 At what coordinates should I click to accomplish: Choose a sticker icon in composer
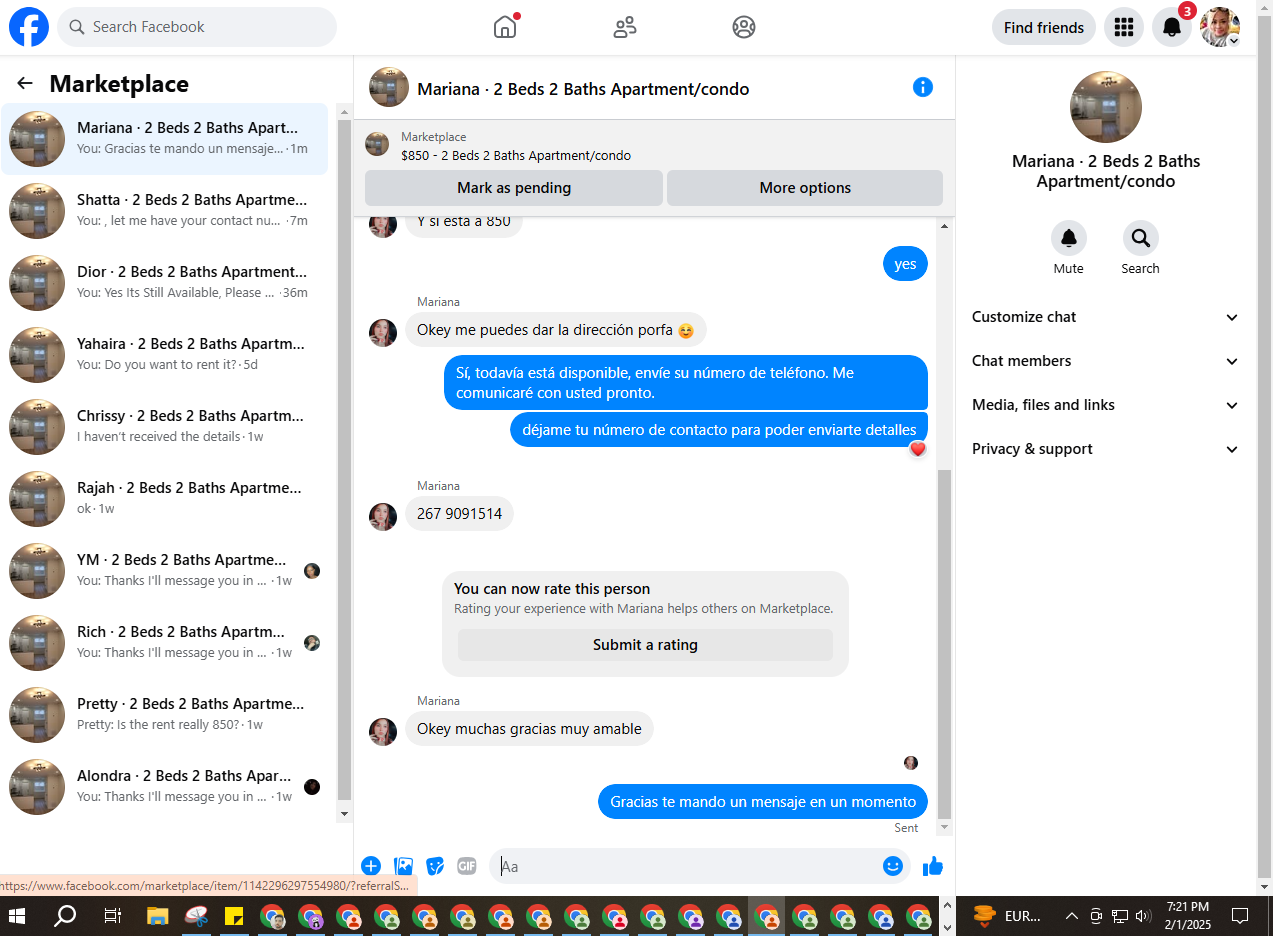[x=435, y=866]
